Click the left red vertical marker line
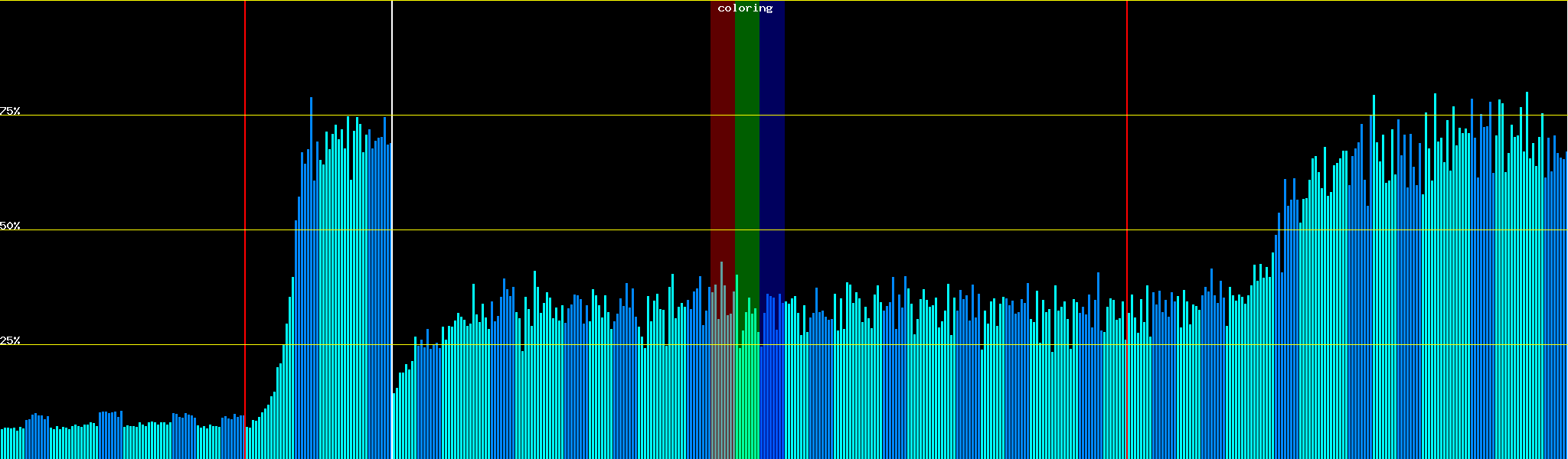This screenshot has height=459, width=1568. coord(245,191)
